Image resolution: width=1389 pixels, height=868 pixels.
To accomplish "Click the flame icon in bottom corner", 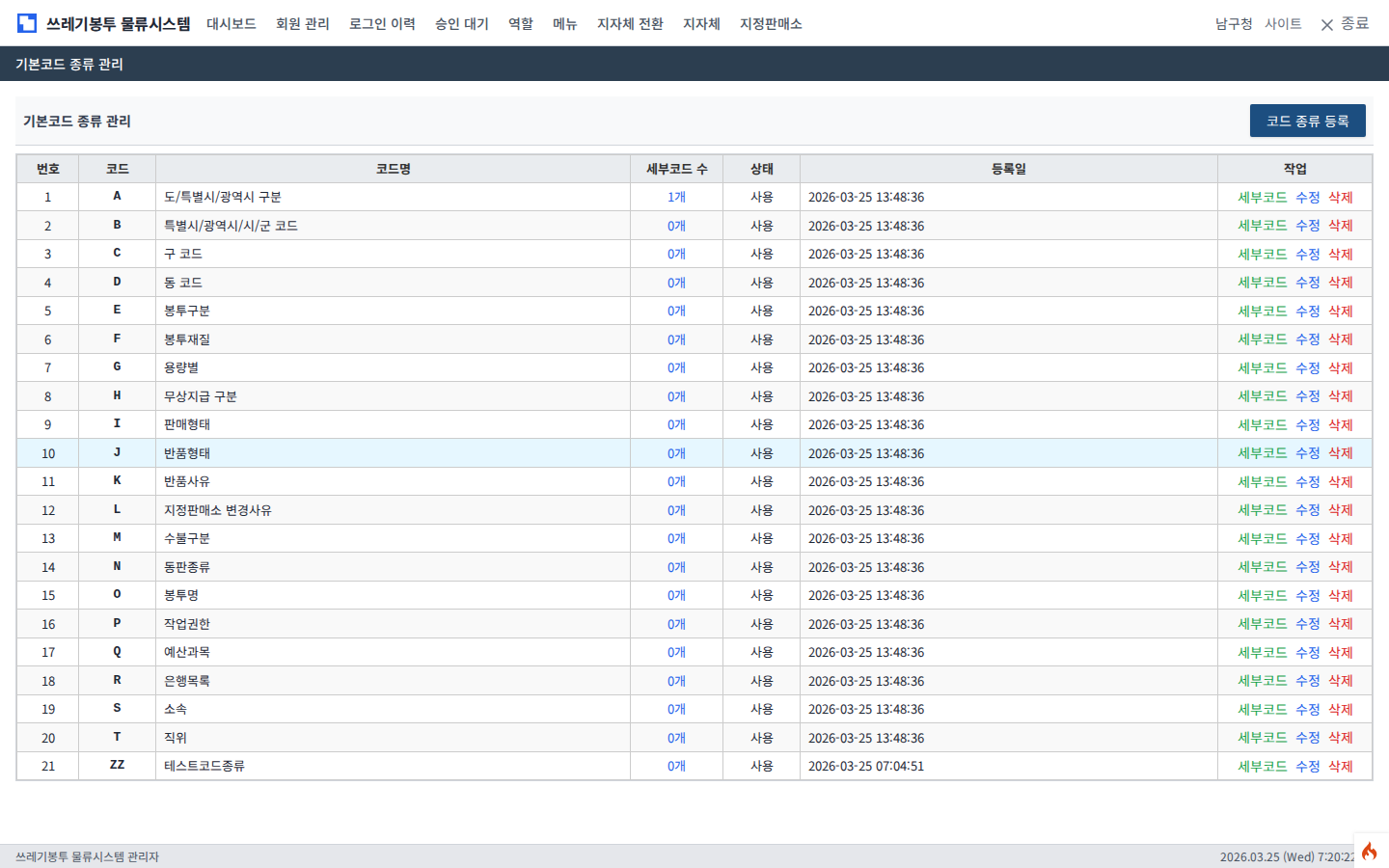I will (1370, 851).
